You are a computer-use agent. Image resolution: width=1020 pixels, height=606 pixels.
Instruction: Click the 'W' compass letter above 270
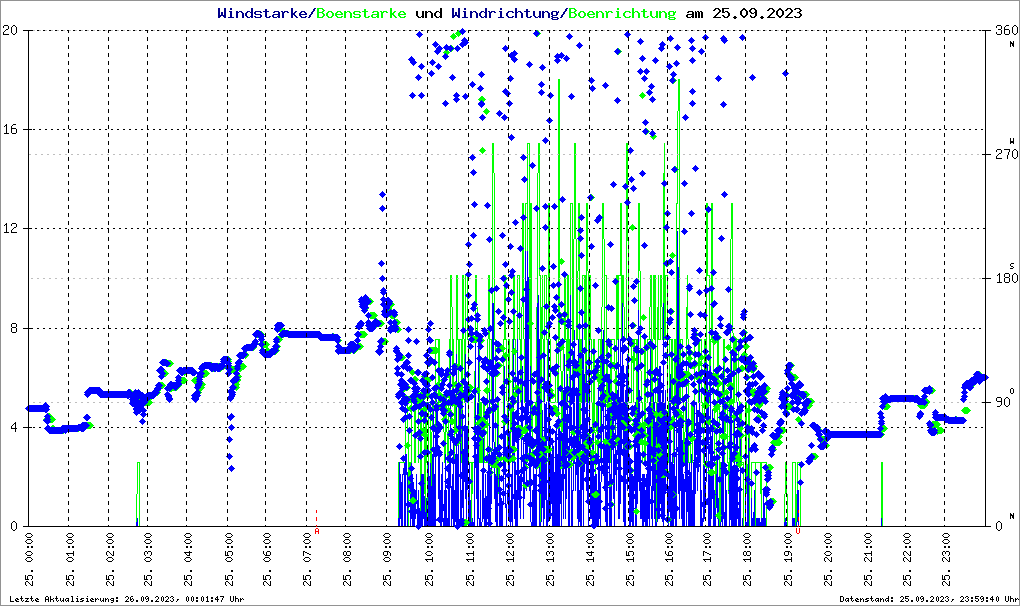pyautogui.click(x=1012, y=141)
